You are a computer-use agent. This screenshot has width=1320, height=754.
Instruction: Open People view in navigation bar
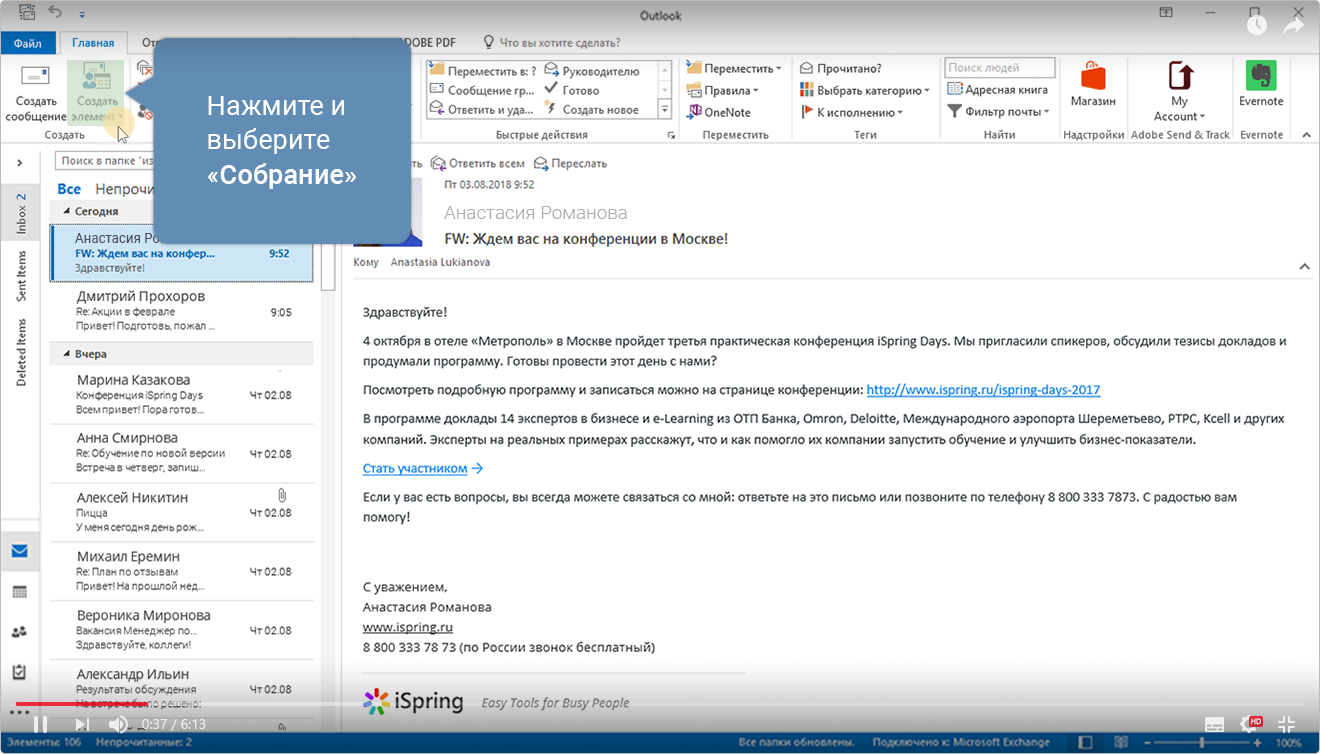click(x=19, y=631)
